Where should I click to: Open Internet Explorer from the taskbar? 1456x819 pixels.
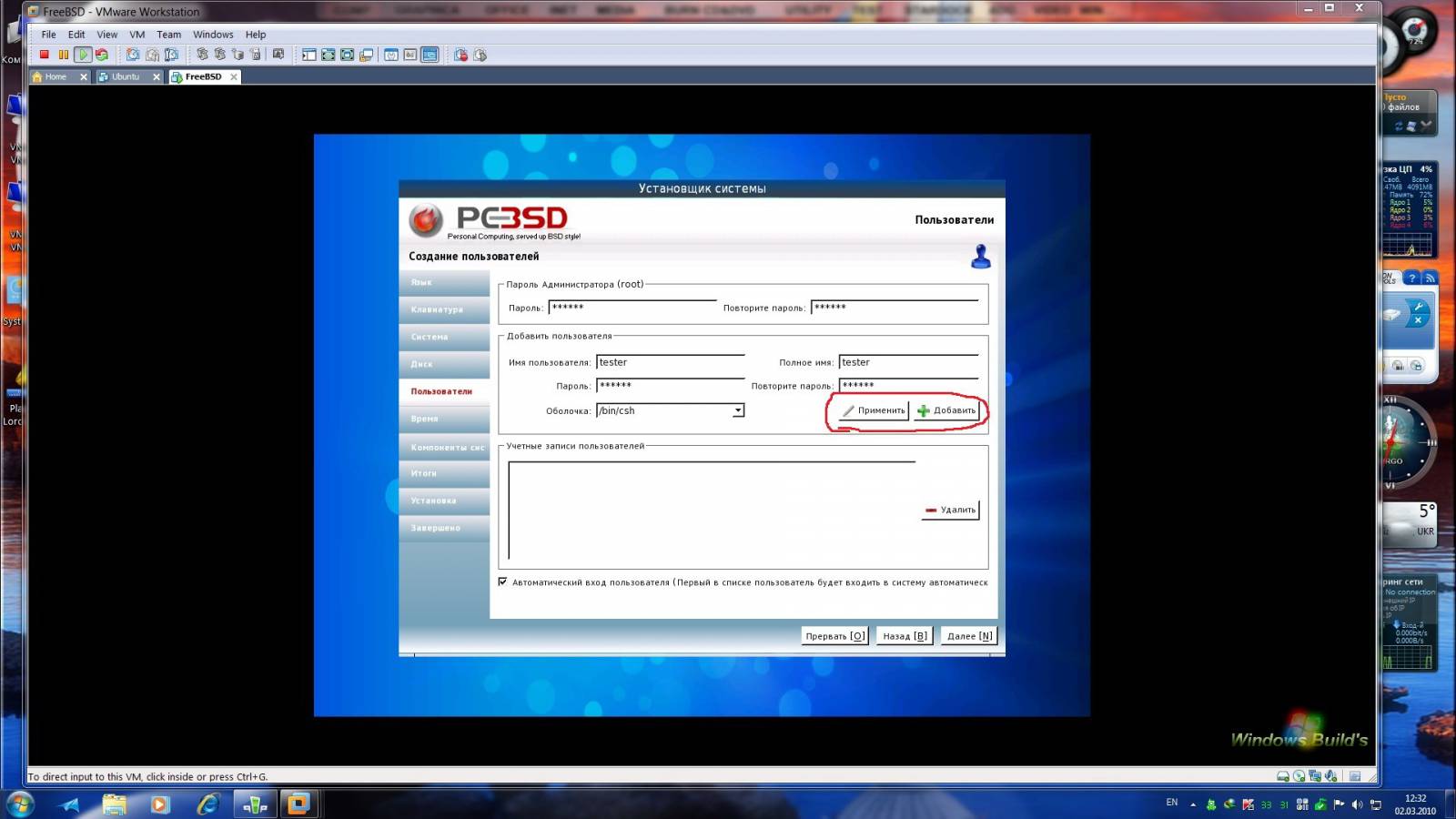tap(208, 804)
